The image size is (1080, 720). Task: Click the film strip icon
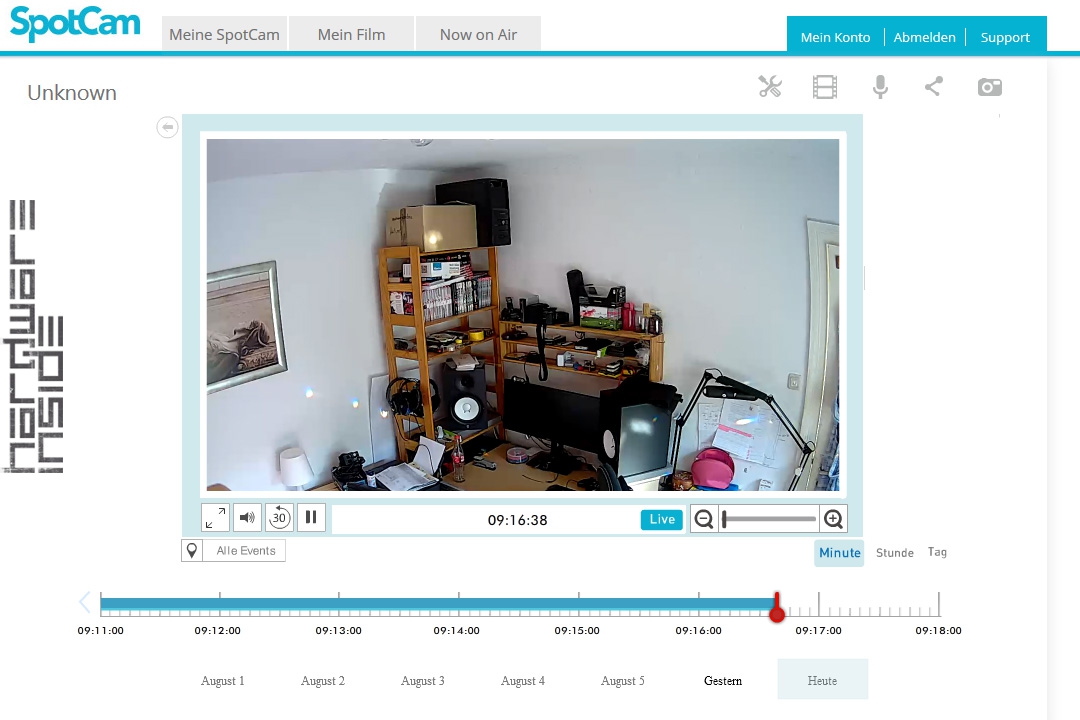coord(825,87)
